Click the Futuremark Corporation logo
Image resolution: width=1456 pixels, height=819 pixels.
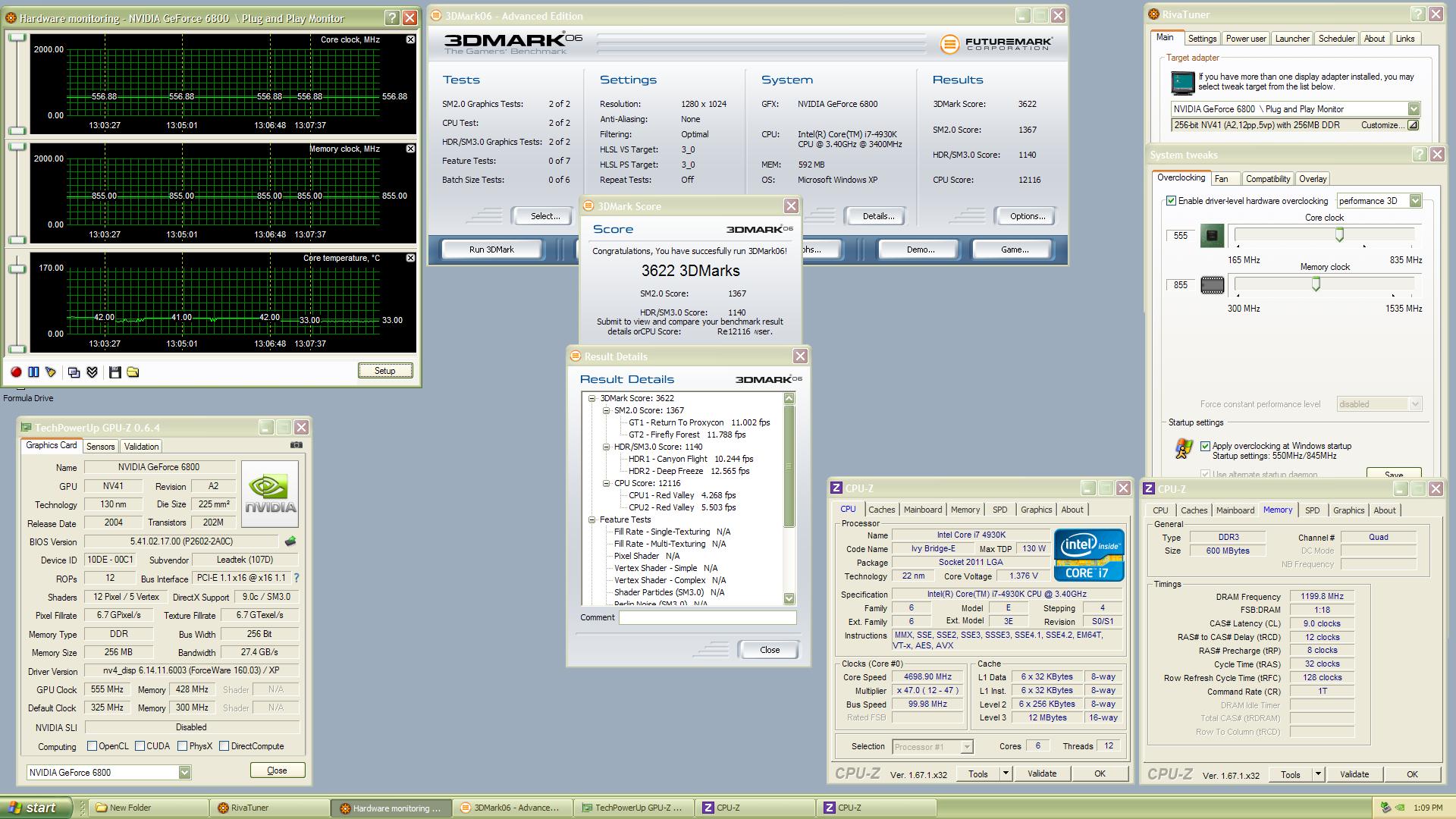[x=996, y=45]
